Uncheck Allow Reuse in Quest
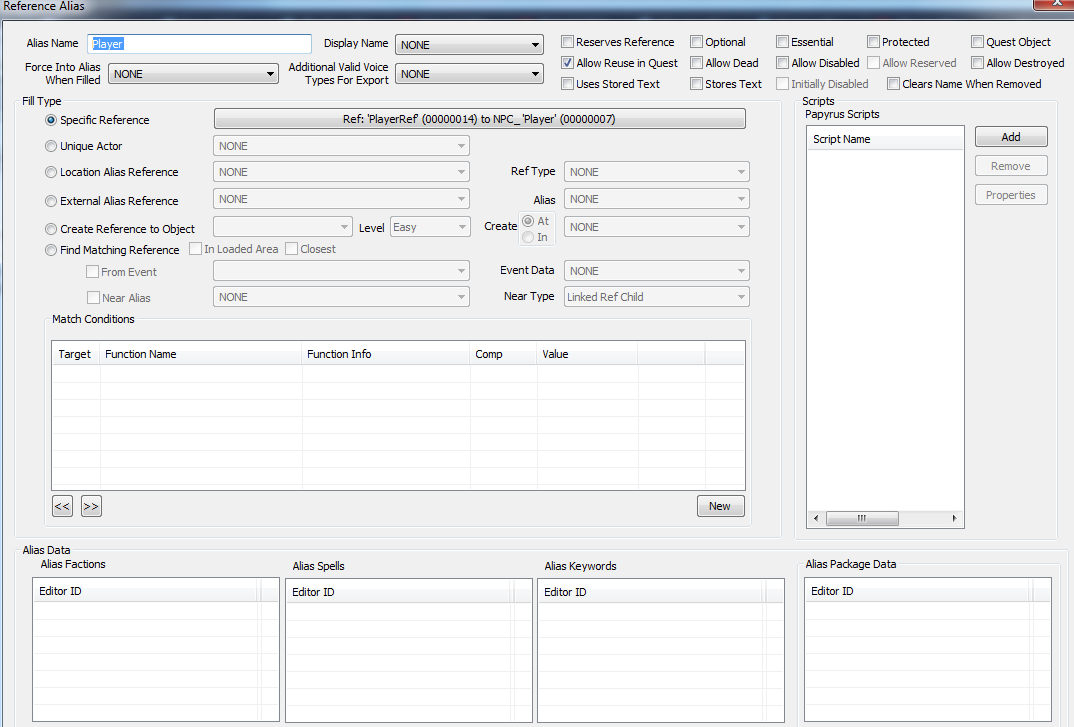The width and height of the screenshot is (1074, 727). (567, 63)
